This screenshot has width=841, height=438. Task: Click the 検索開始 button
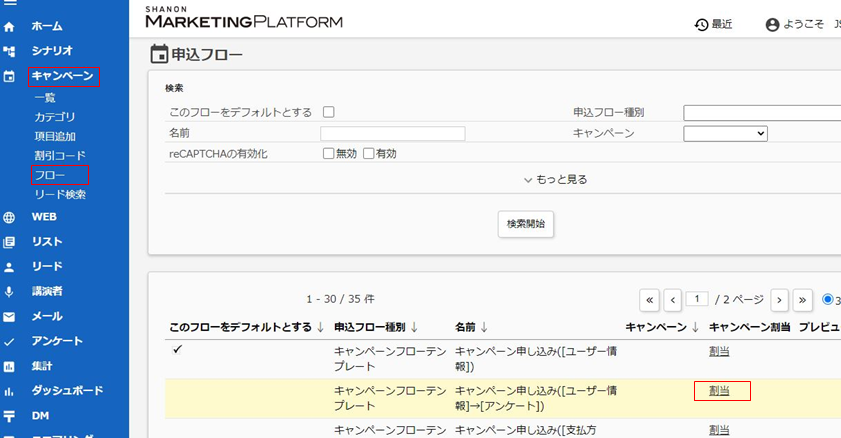pos(526,224)
